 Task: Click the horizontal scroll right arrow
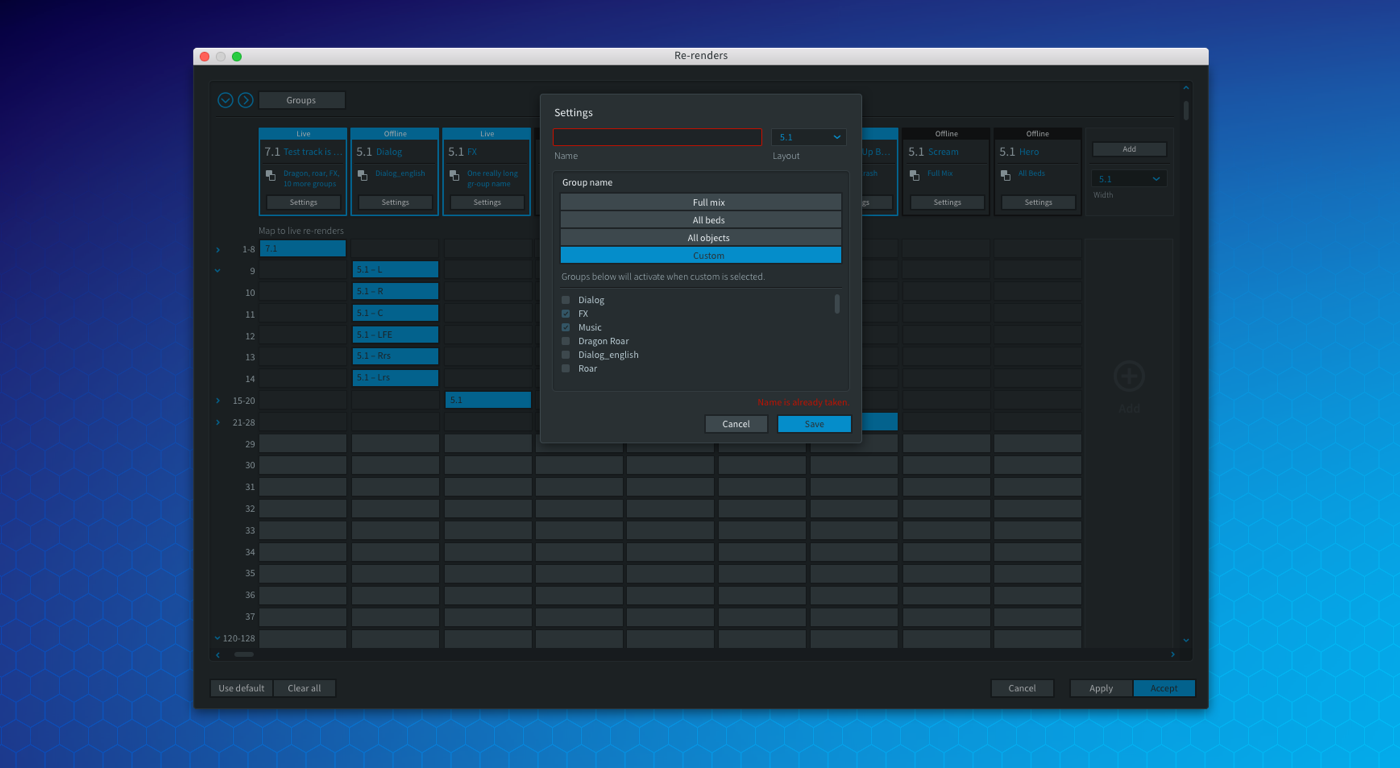tap(1173, 655)
